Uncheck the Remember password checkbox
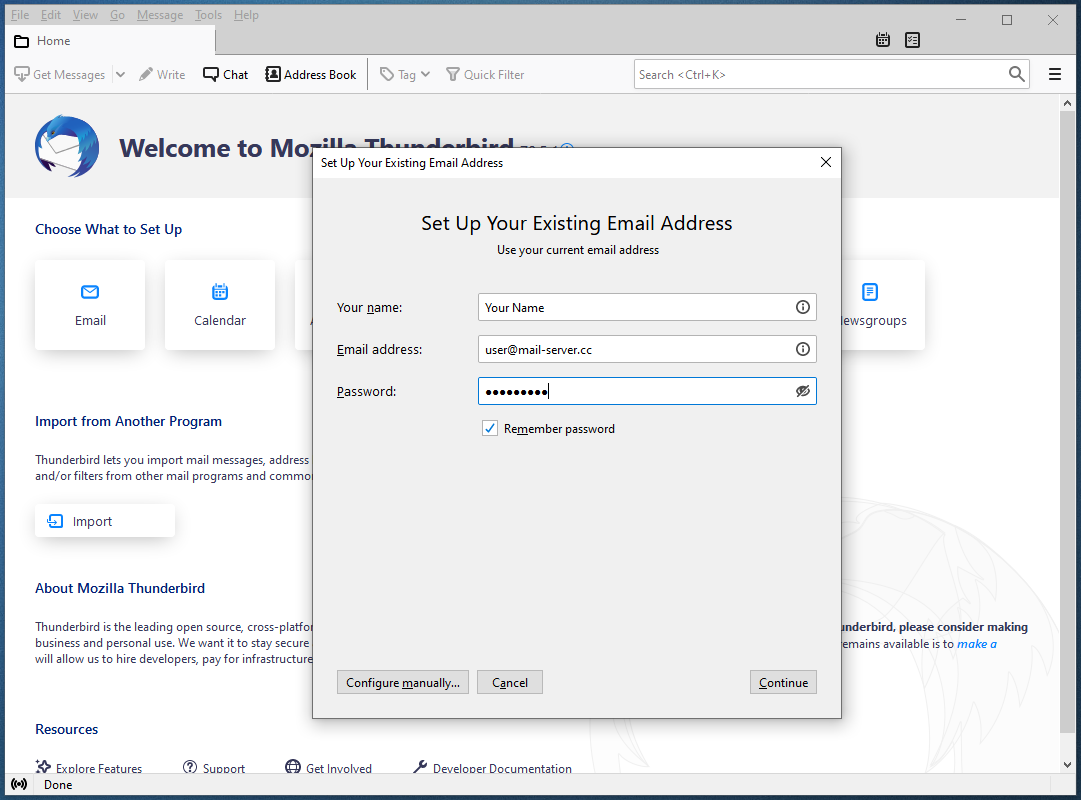 pos(490,429)
